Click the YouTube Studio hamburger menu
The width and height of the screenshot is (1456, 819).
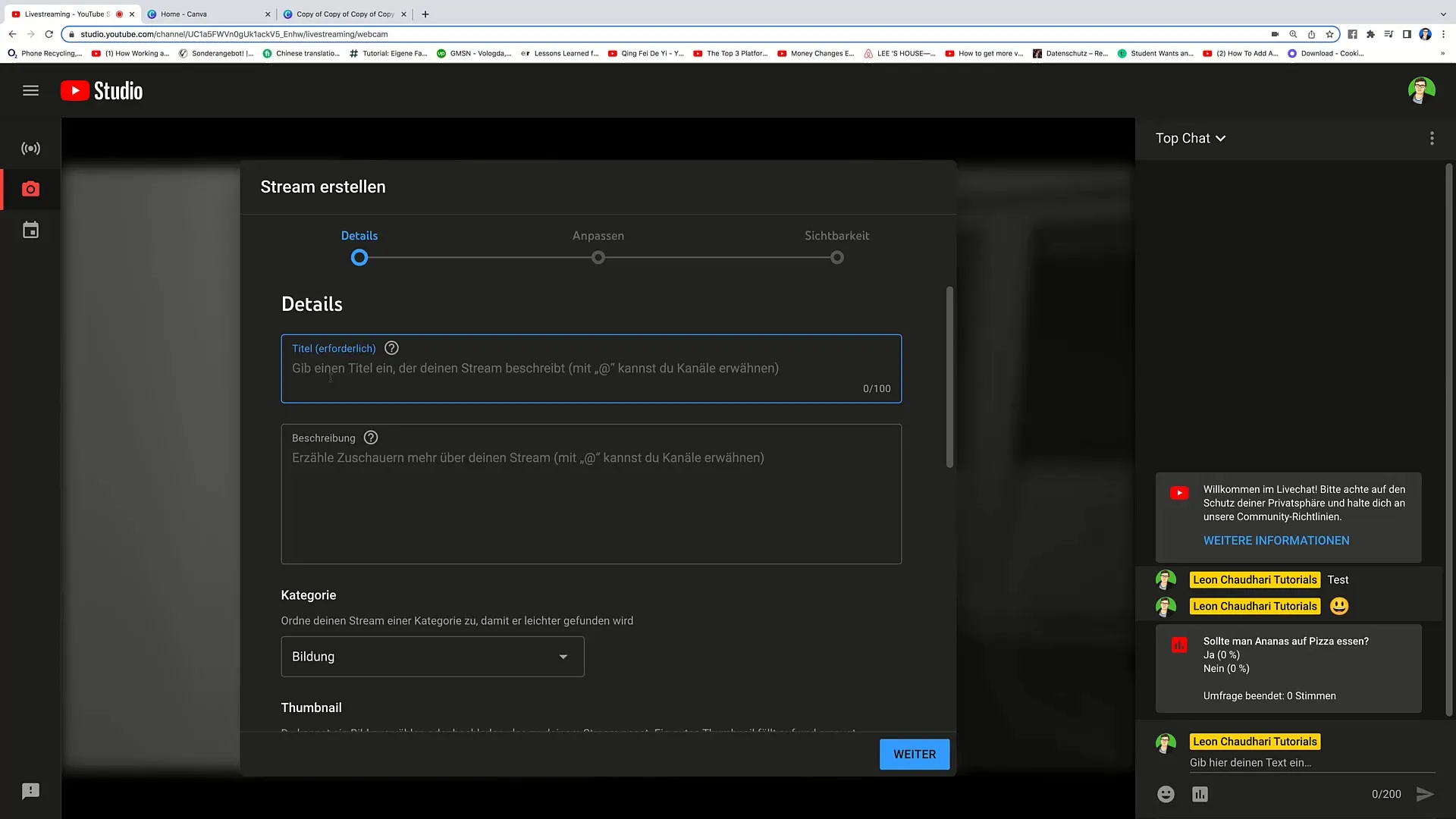(31, 91)
